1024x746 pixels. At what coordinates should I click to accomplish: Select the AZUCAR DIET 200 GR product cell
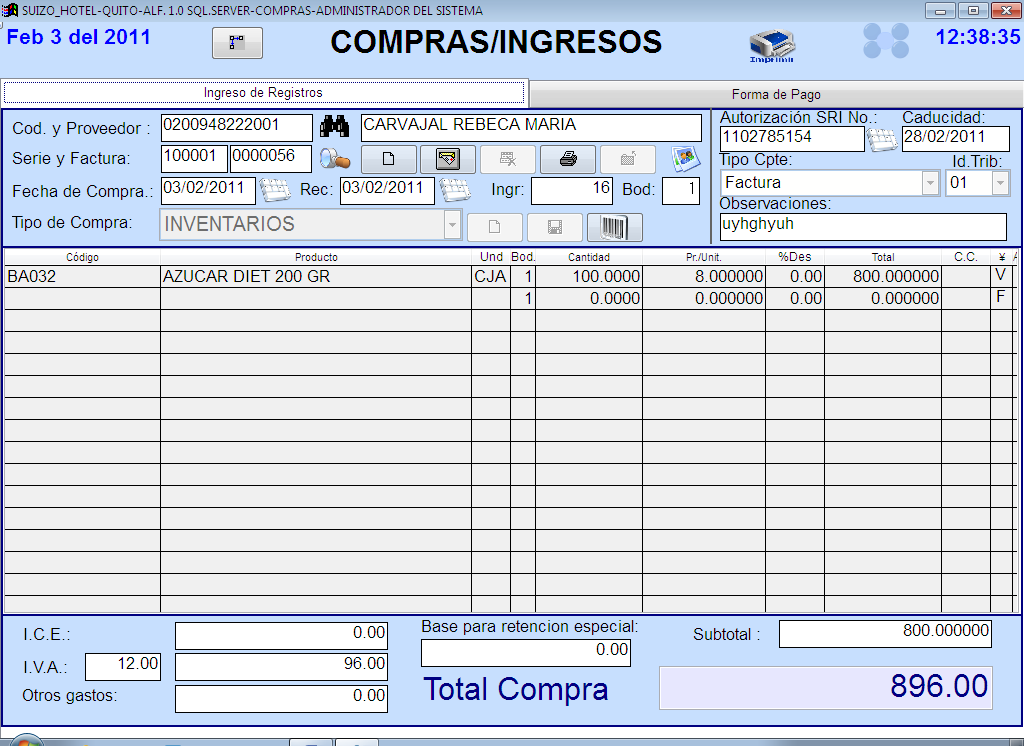pyautogui.click(x=315, y=277)
